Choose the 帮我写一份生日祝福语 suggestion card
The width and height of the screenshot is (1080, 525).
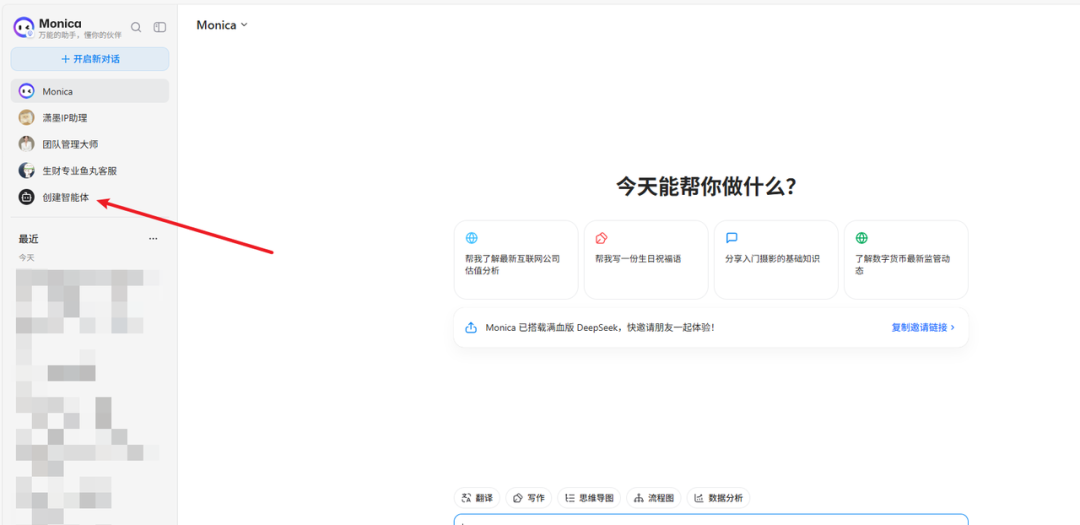(x=646, y=260)
